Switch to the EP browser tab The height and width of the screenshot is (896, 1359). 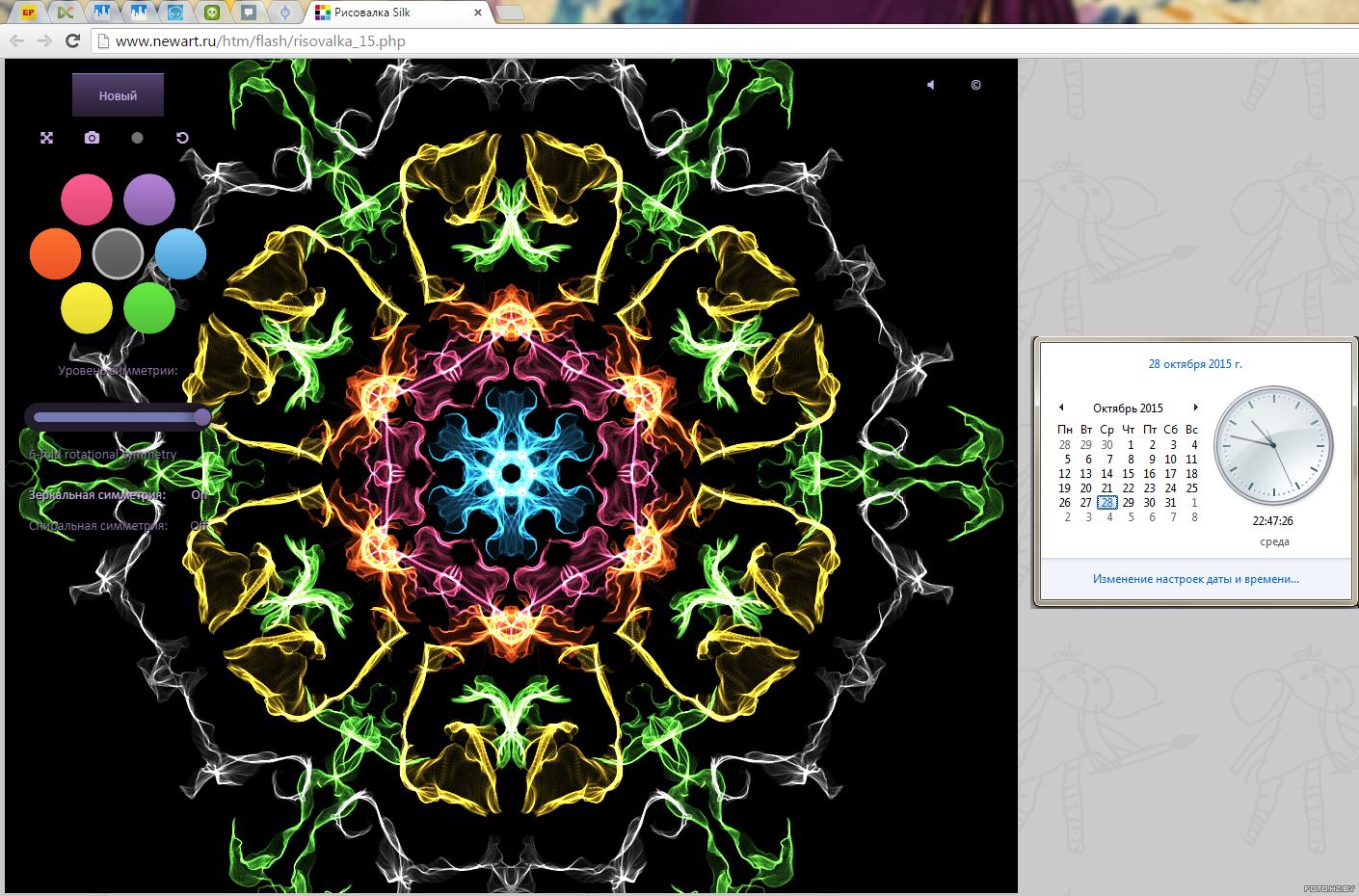point(29,13)
